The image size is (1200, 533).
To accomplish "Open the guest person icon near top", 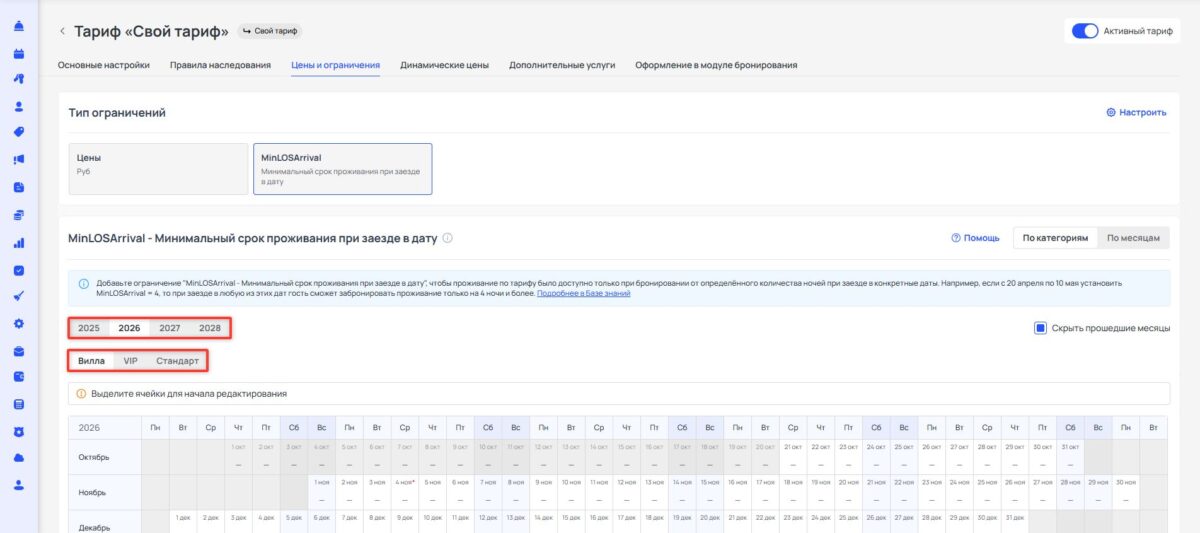I will pyautogui.click(x=19, y=106).
